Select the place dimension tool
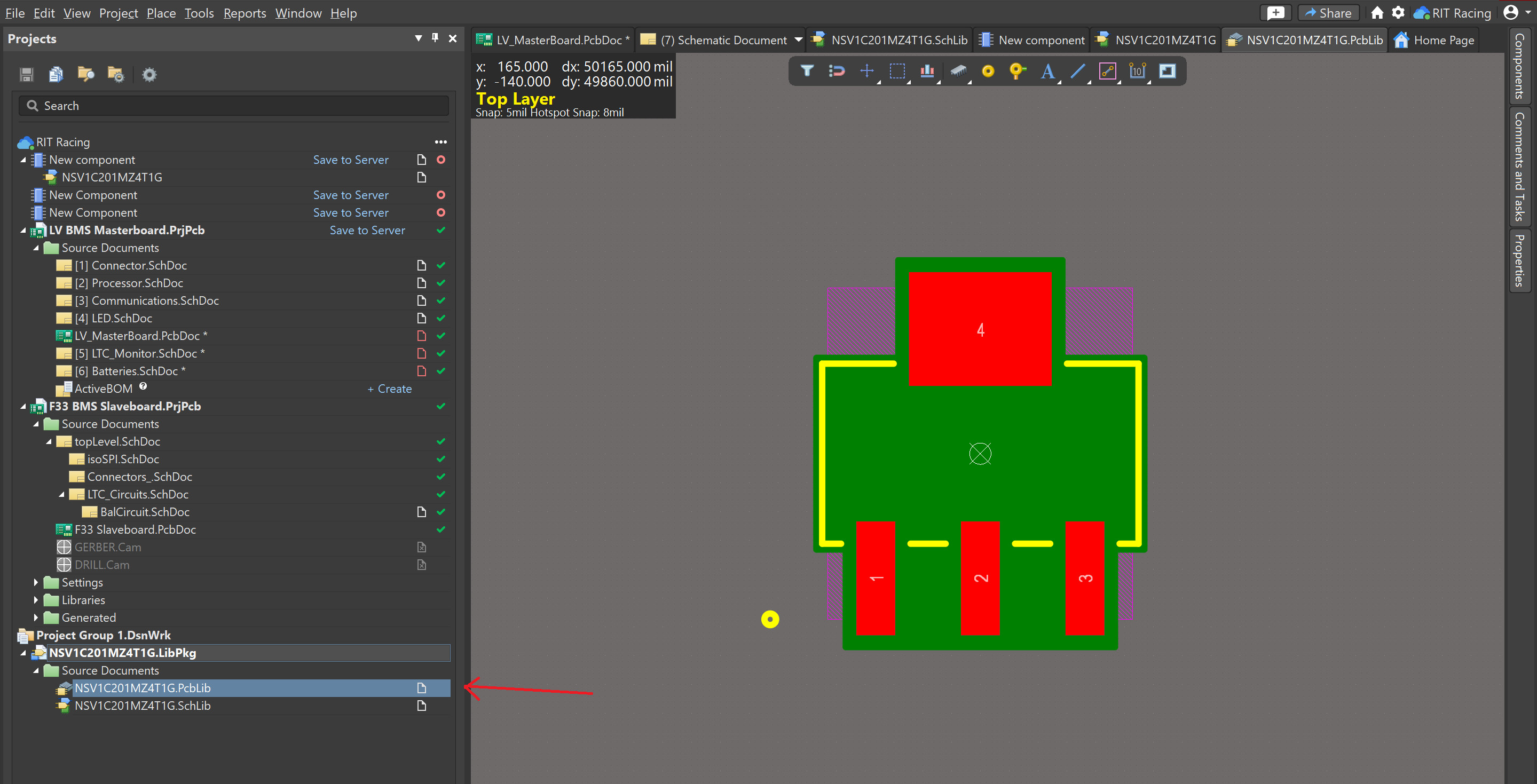This screenshot has width=1537, height=784. 1137,71
